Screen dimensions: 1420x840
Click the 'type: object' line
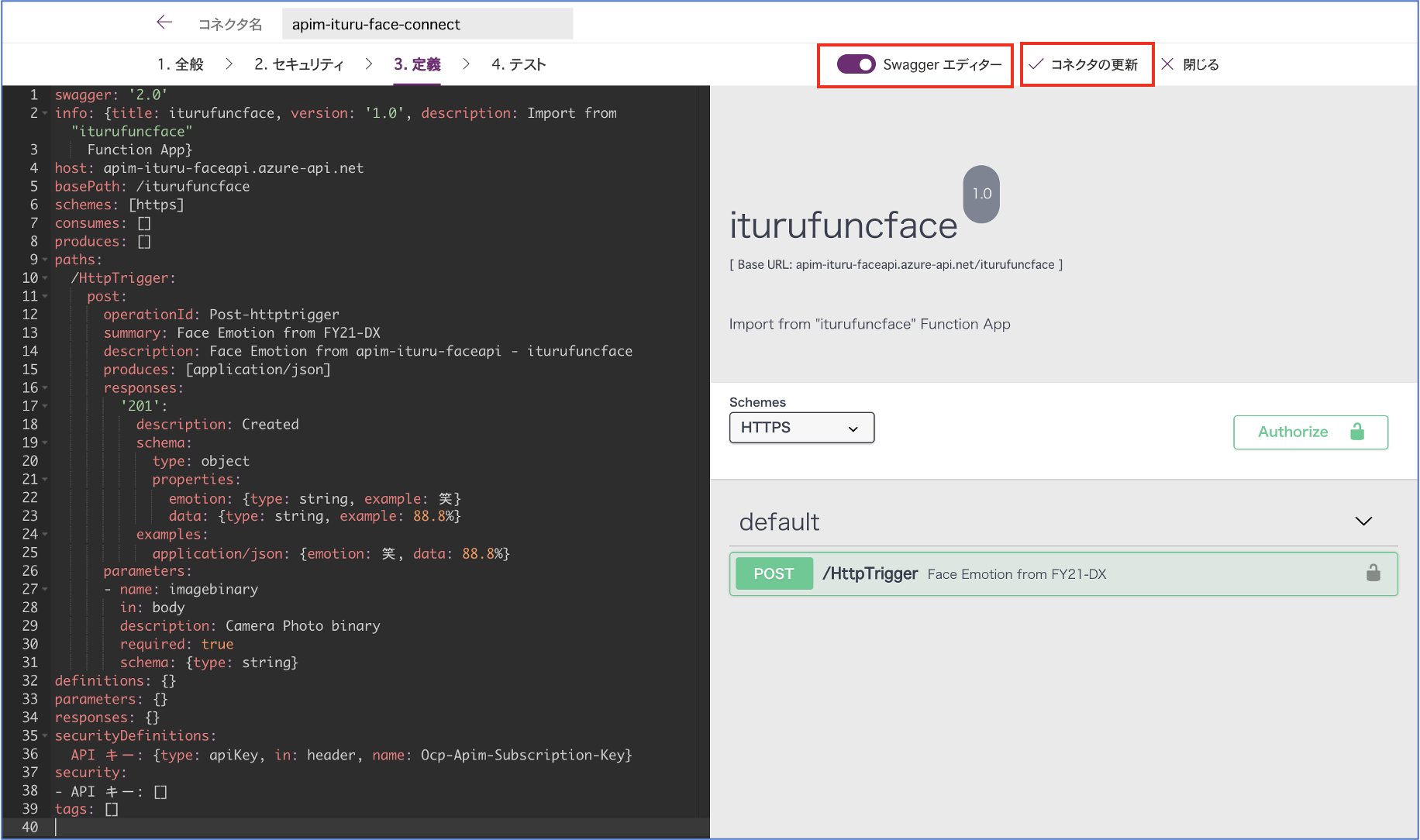[202, 461]
